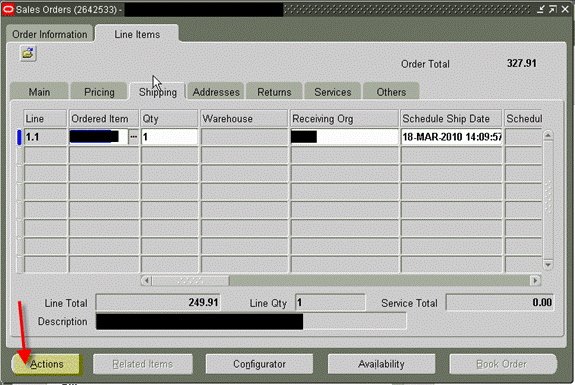Click the Ordered Item field of line 1.1
Viewport: 575px width, 385px height.
pos(98,137)
